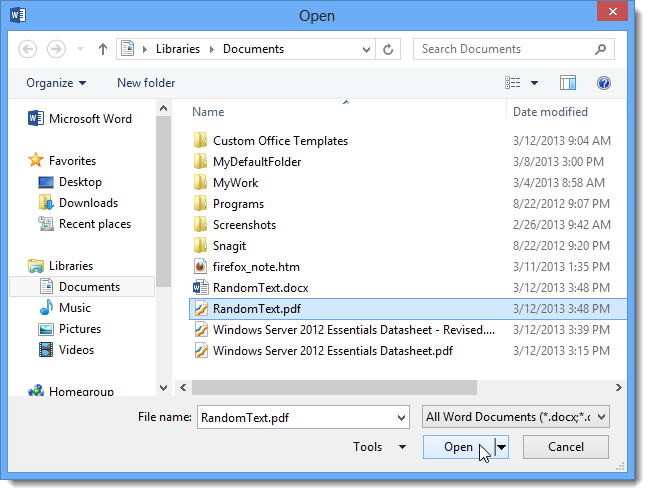Expand the Open button split arrow
Viewport: 650px width, 495px height.
502,447
